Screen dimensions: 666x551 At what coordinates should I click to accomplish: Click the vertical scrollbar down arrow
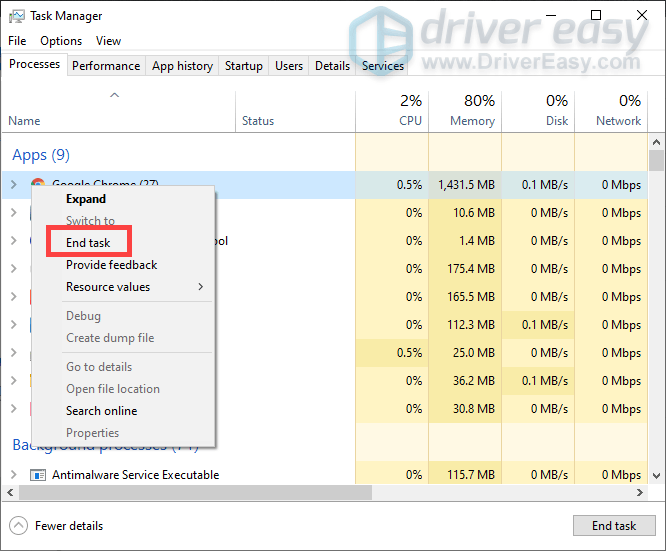tap(656, 476)
